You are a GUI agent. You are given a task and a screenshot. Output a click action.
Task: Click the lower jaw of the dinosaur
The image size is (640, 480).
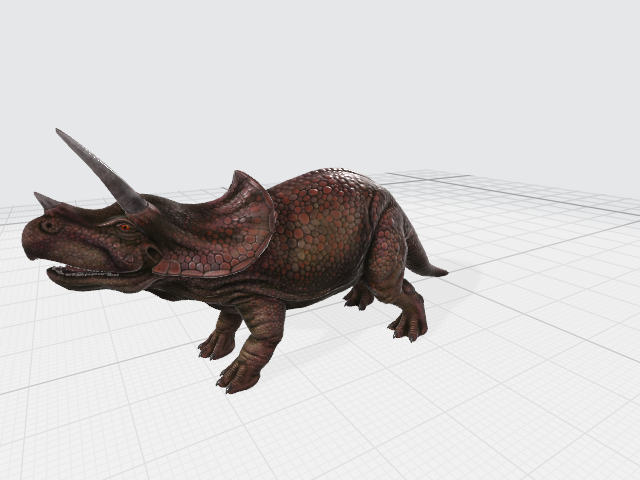(95, 281)
